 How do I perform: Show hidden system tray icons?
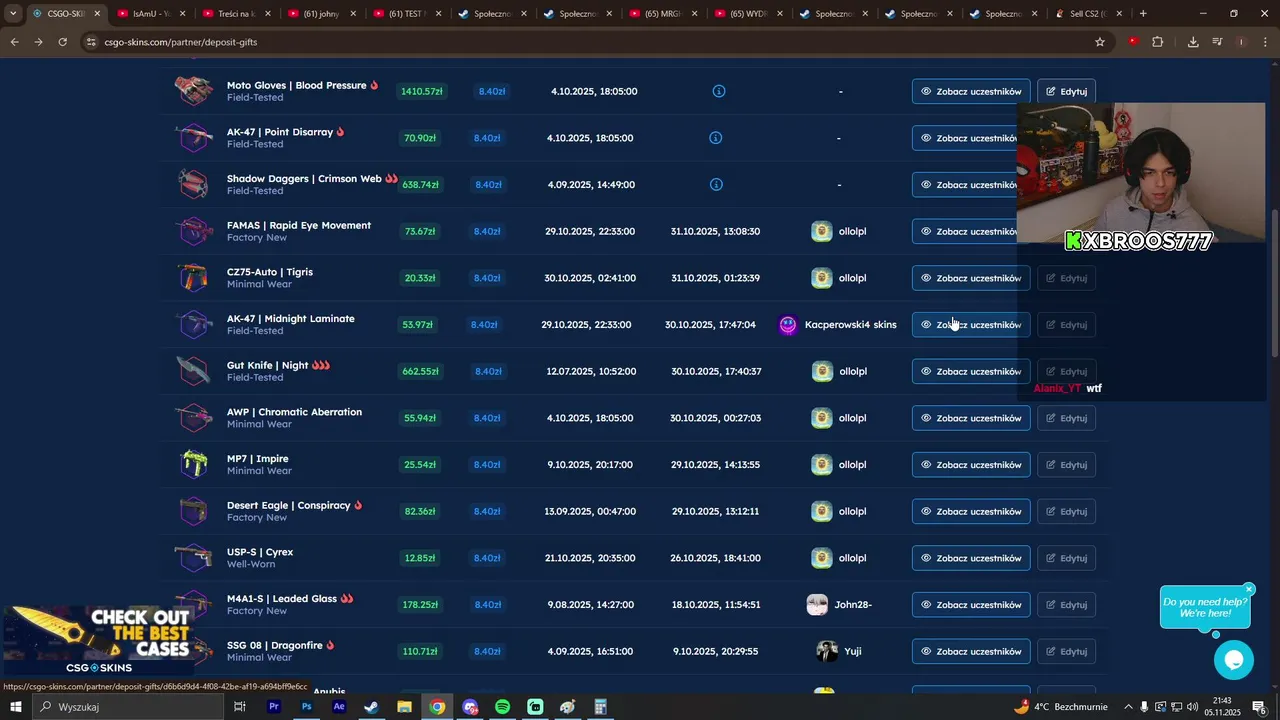[1128, 707]
